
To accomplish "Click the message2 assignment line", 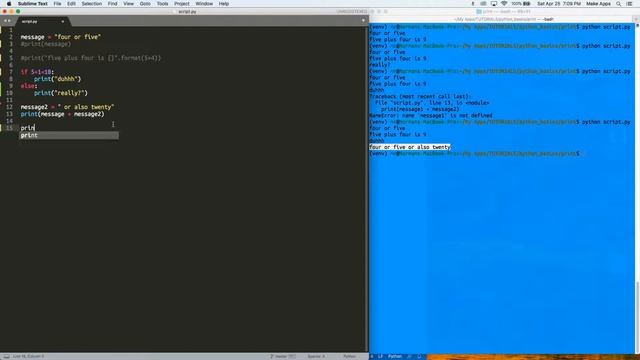I will (x=67, y=107).
